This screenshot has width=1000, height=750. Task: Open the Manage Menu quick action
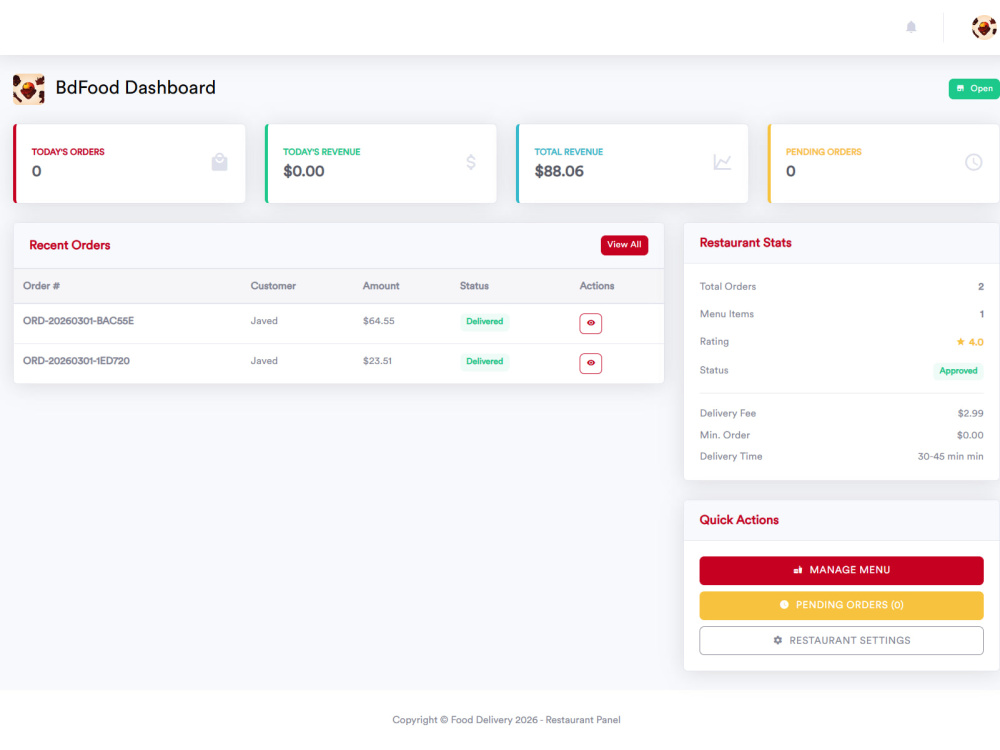coord(841,570)
